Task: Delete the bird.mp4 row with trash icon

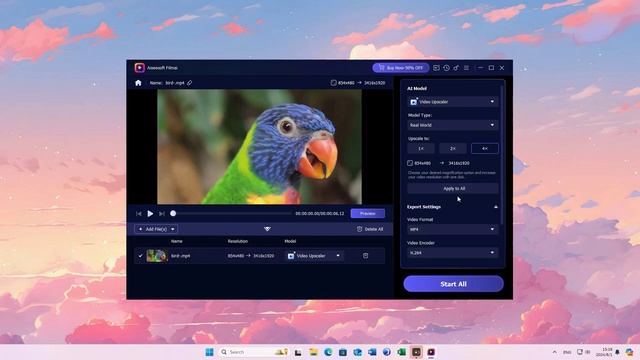Action: pyautogui.click(x=365, y=256)
